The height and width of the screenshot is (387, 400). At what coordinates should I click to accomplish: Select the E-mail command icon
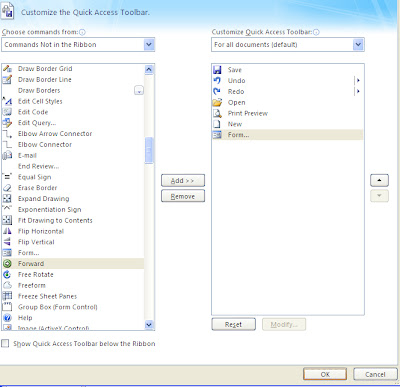click(x=7, y=155)
